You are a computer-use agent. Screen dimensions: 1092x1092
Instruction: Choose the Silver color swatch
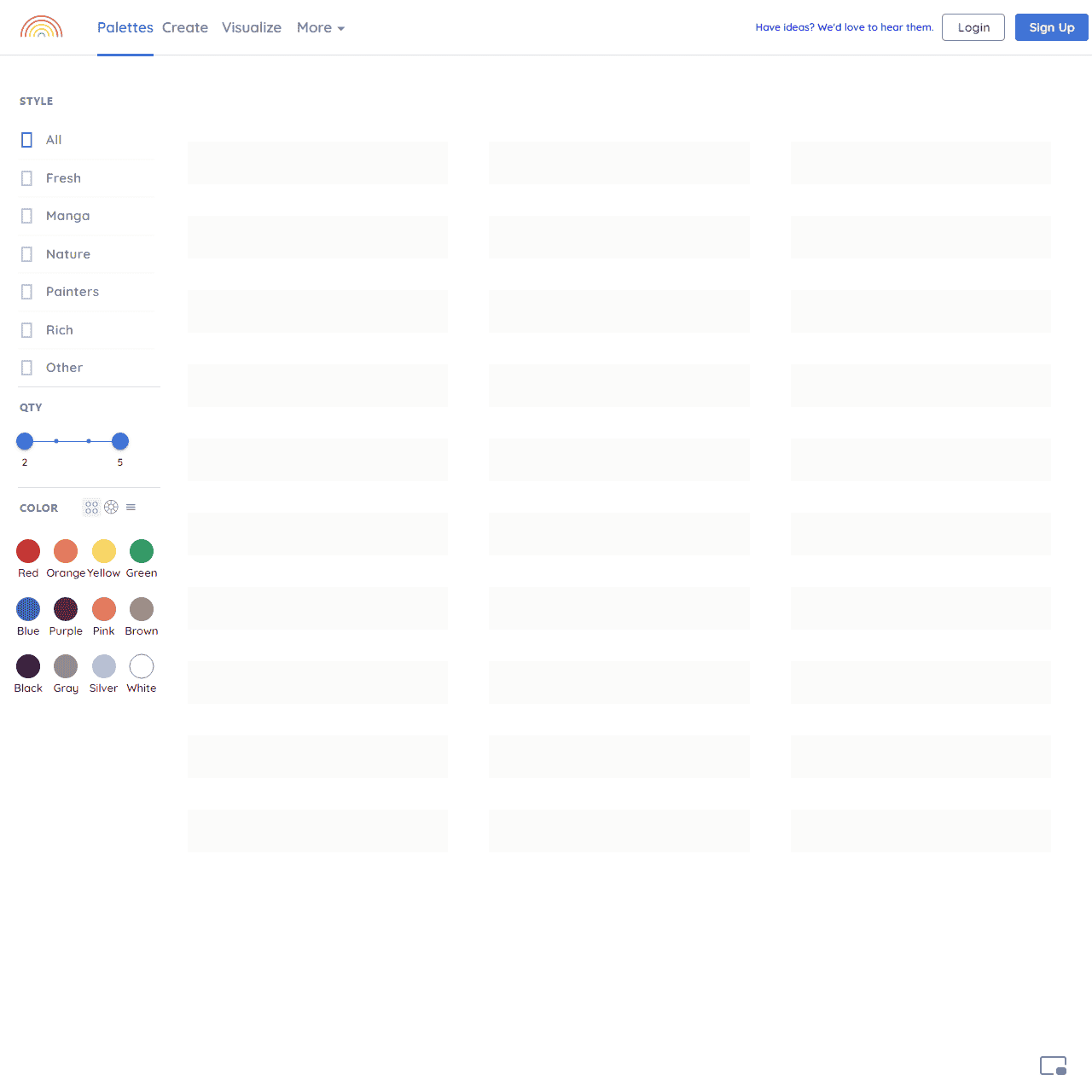(104, 666)
